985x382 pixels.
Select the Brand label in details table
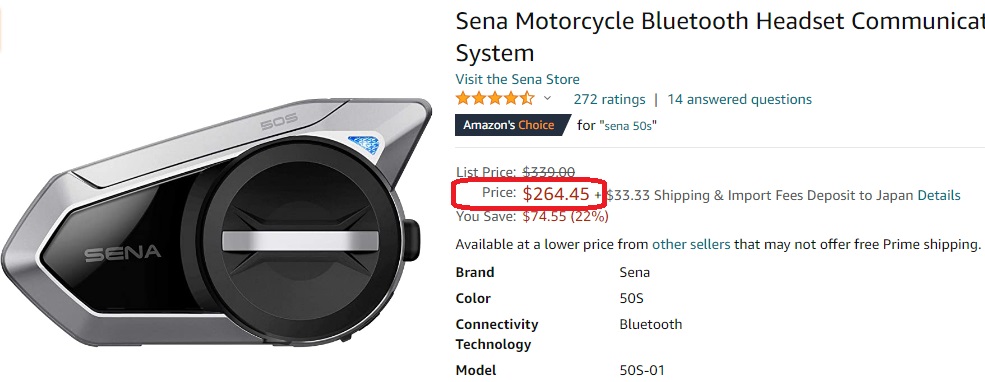click(x=475, y=272)
